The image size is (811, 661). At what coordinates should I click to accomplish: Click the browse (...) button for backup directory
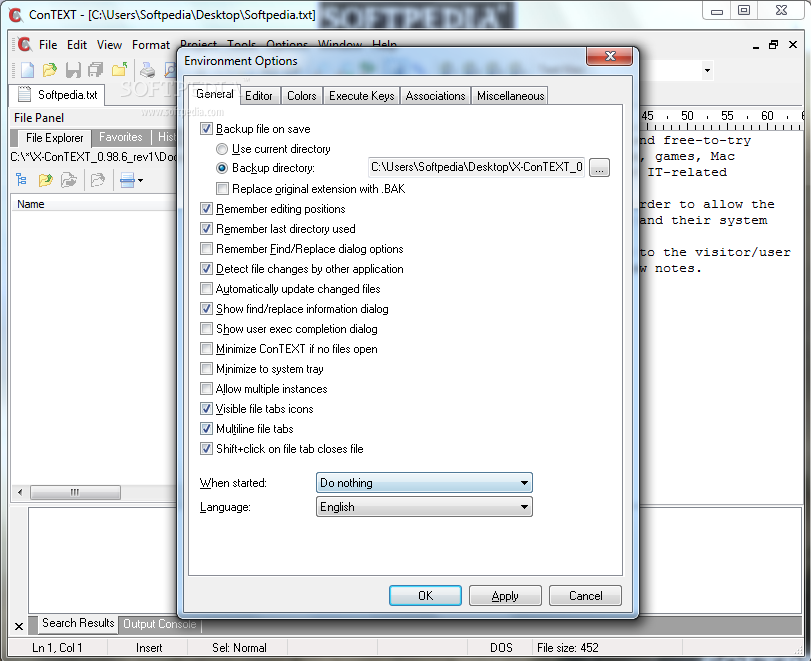pyautogui.click(x=599, y=168)
